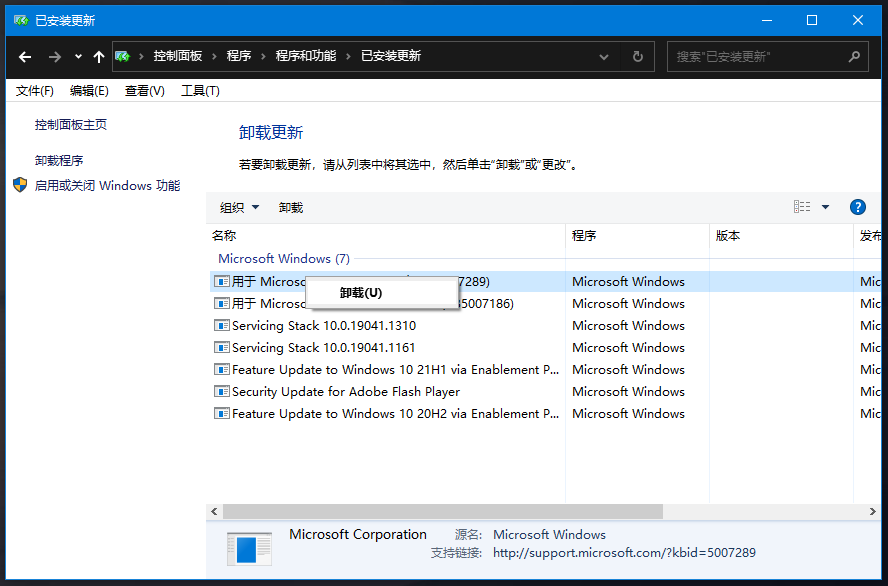Close the 已安装更新 window
Screen dimensions: 888x586
click(x=857, y=20)
